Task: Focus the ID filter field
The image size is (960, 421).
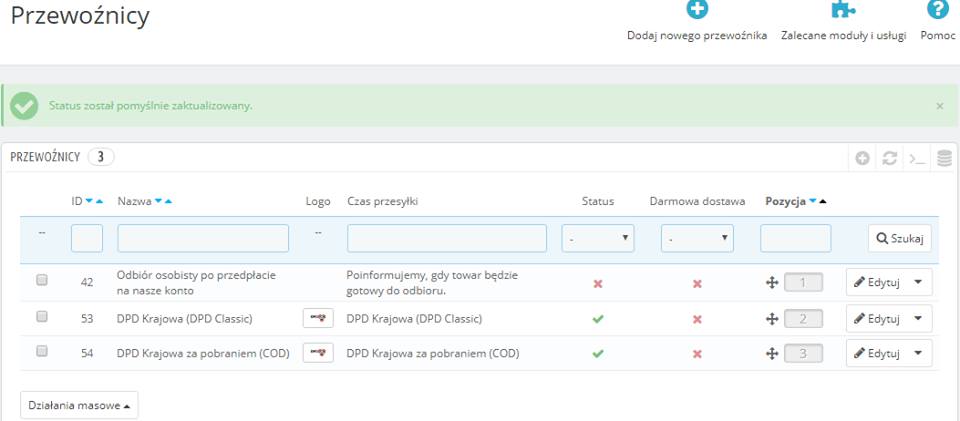Action: point(87,238)
